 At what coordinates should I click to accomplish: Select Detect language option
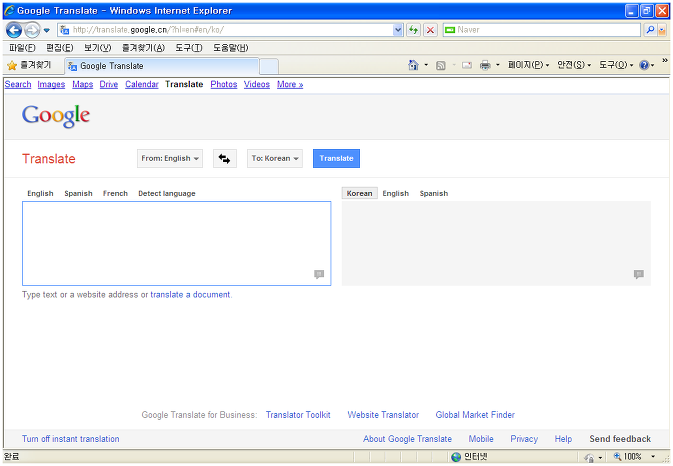(167, 194)
